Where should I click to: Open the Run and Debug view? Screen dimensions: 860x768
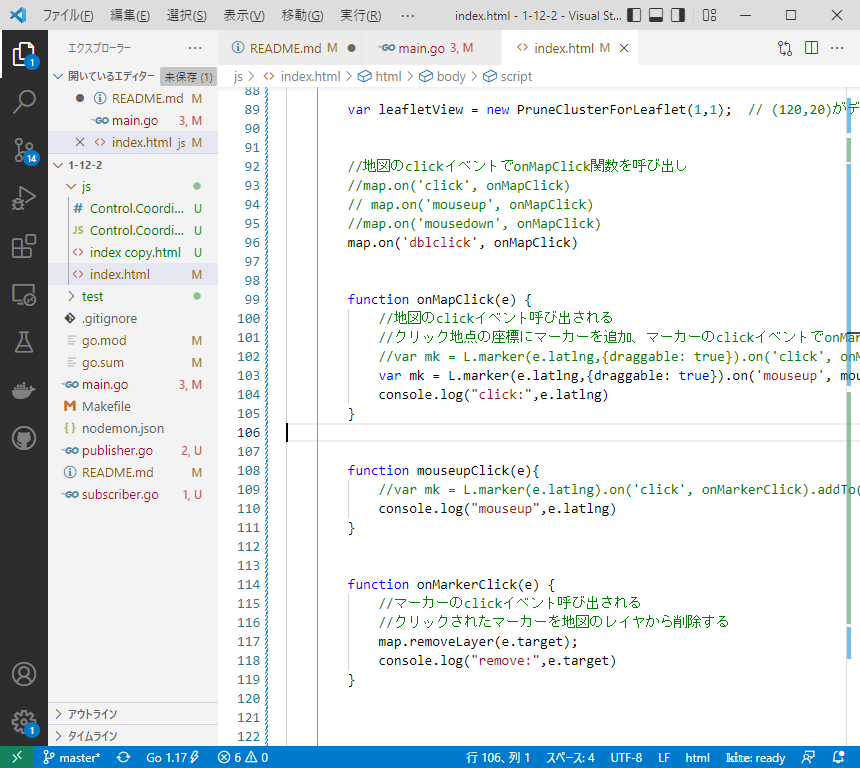pyautogui.click(x=24, y=199)
